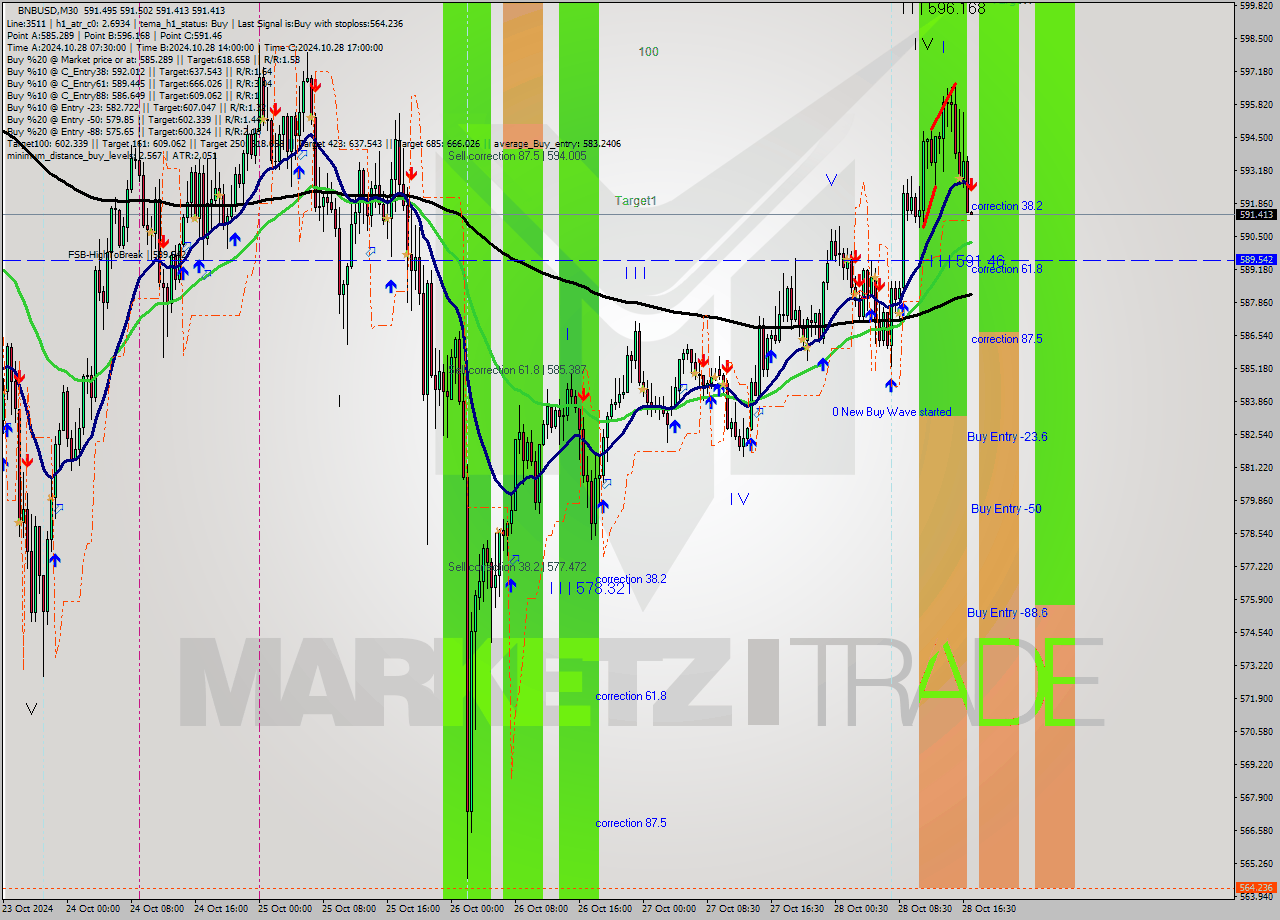This screenshot has height=920, width=1280.
Task: Click 'minimum_distance_buy_levels: 2.567' text
Action: [x=82, y=155]
